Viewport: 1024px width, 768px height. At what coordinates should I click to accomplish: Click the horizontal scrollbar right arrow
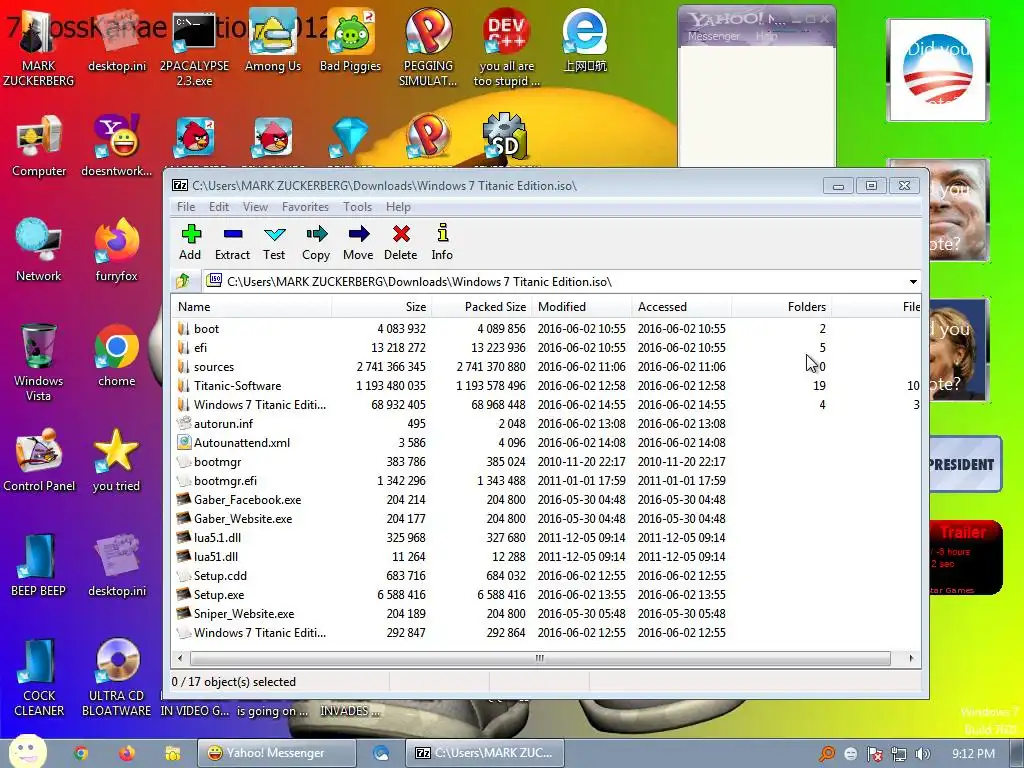(911, 658)
